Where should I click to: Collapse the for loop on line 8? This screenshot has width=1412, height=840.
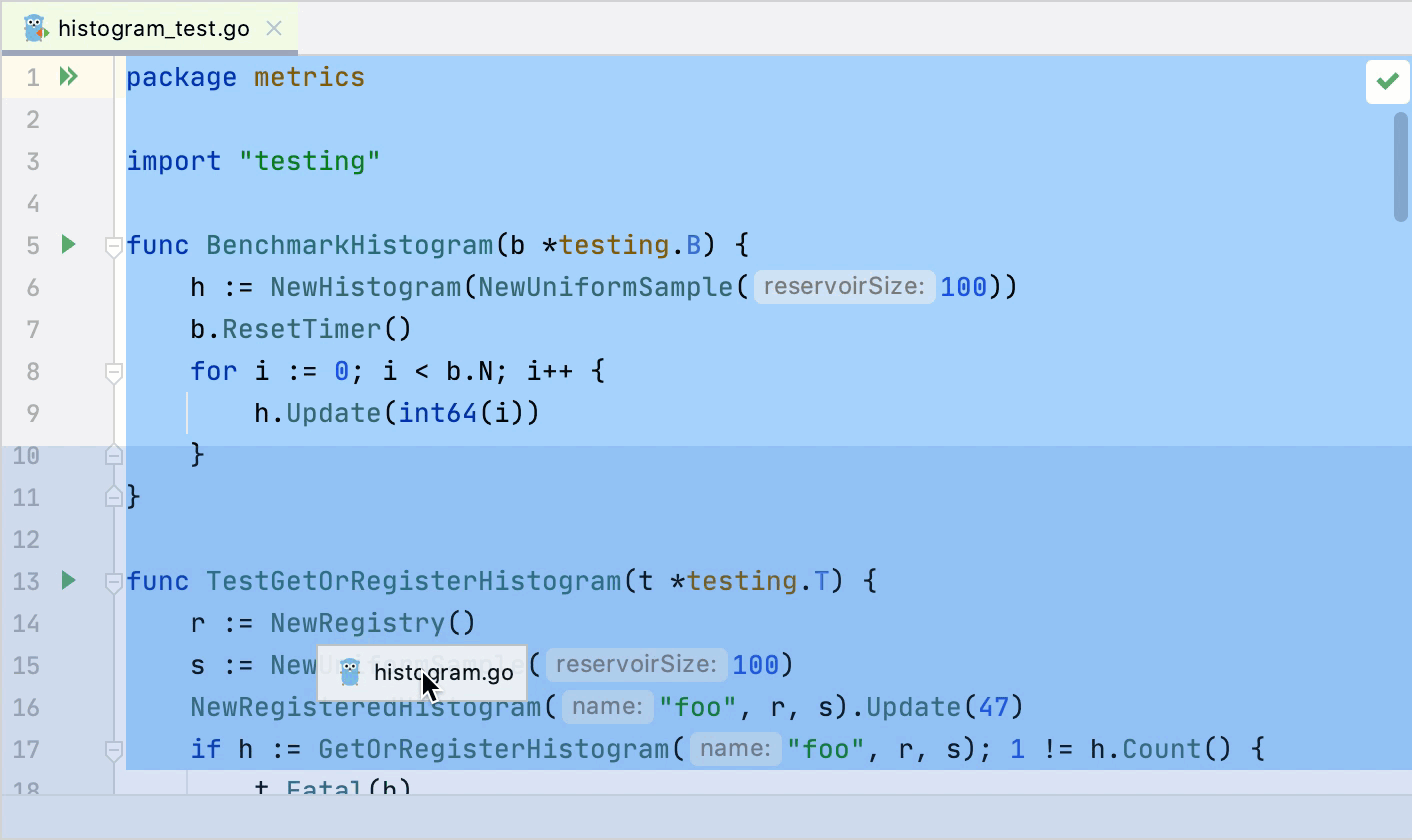(x=113, y=371)
